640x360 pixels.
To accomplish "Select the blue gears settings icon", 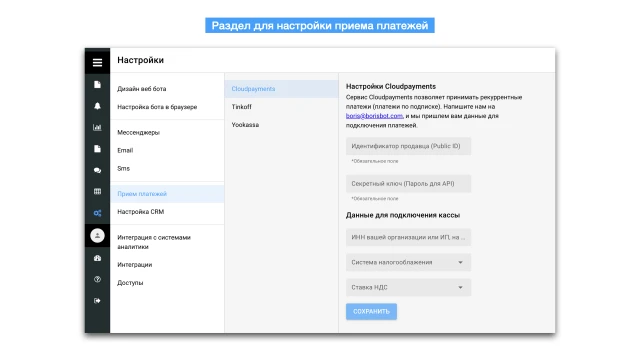I will [x=97, y=213].
